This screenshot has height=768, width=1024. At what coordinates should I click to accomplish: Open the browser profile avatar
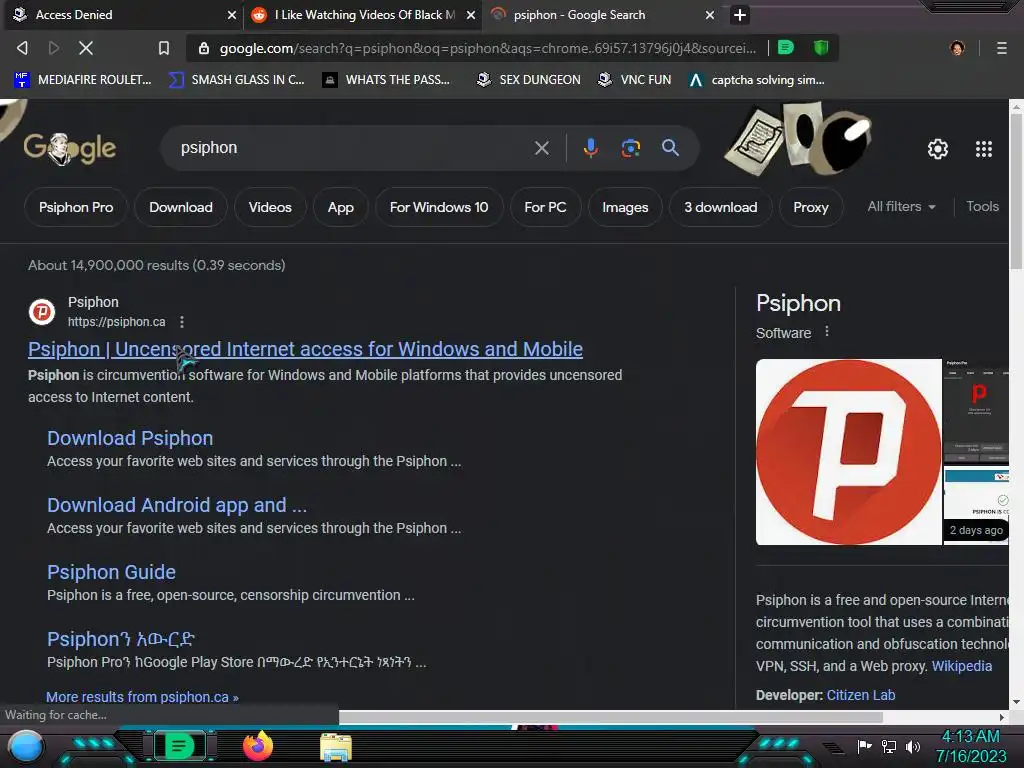tap(957, 48)
